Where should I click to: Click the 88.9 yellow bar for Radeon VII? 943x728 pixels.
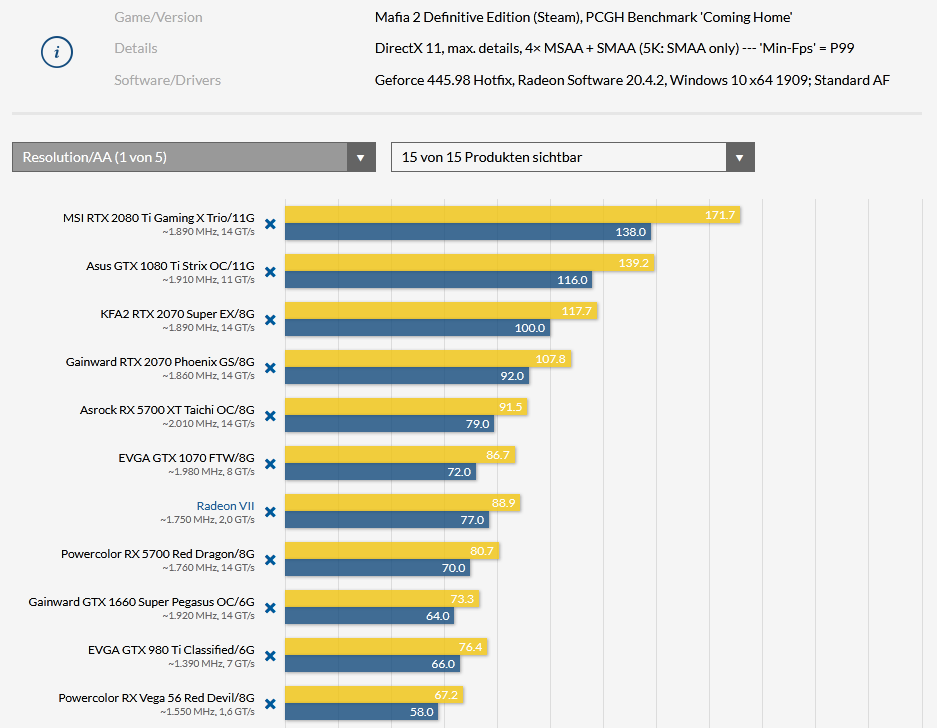click(403, 503)
